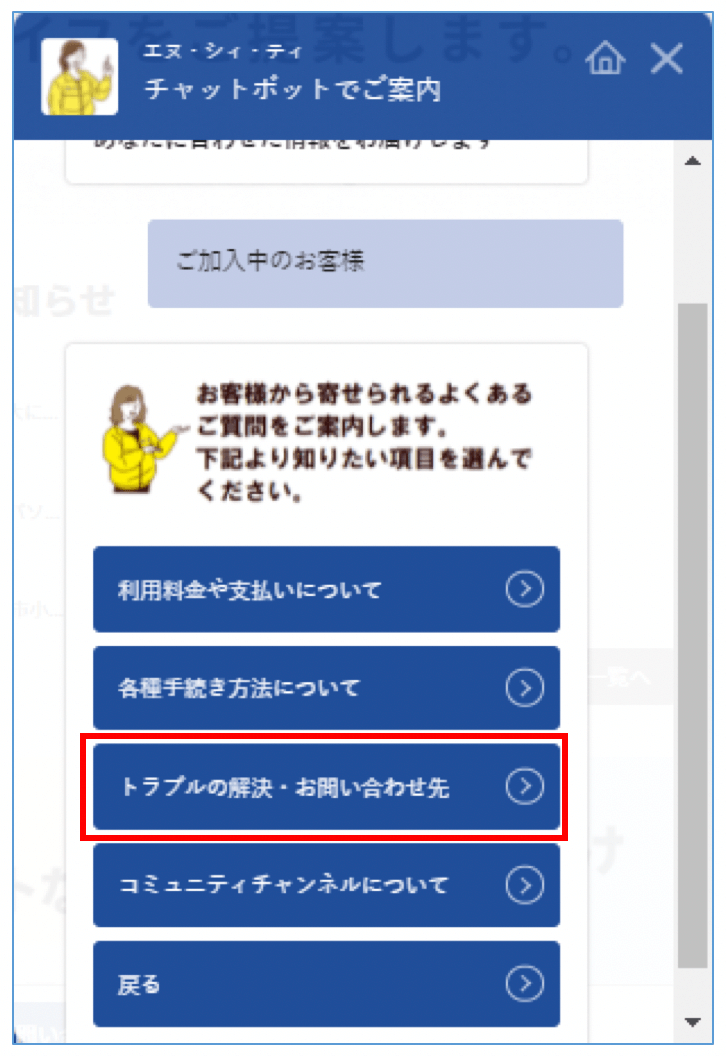Click the home icon in chatbot header
This screenshot has width=726, height=1056.
pos(605,58)
